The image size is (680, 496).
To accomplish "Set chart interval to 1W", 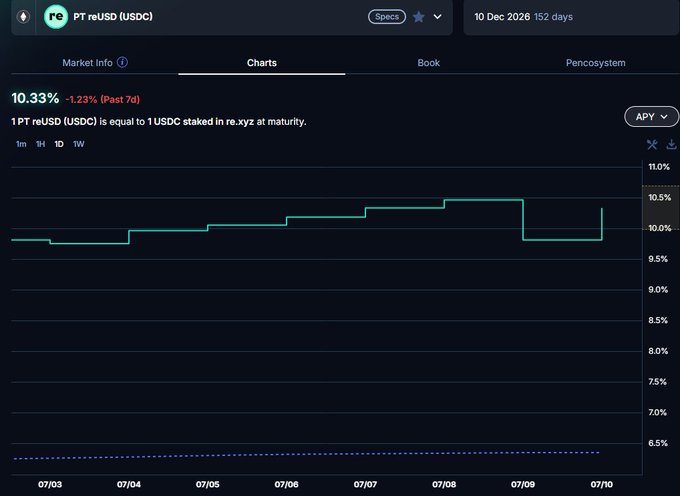I will coord(78,144).
